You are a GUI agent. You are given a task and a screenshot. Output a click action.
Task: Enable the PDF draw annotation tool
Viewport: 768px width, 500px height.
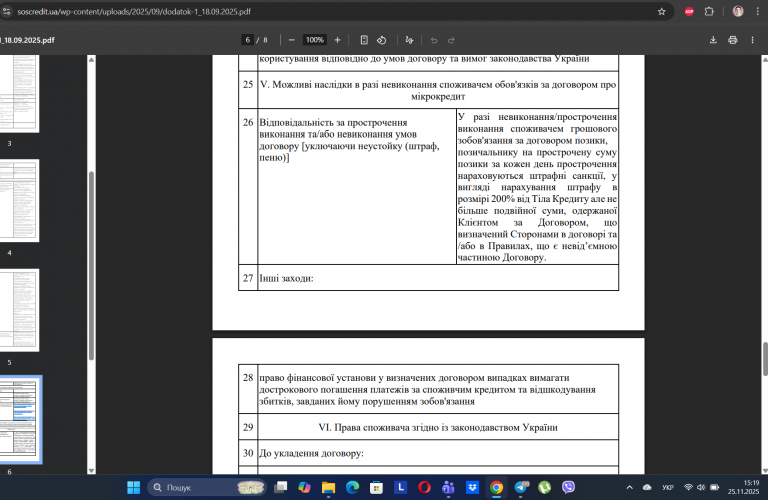click(x=409, y=40)
